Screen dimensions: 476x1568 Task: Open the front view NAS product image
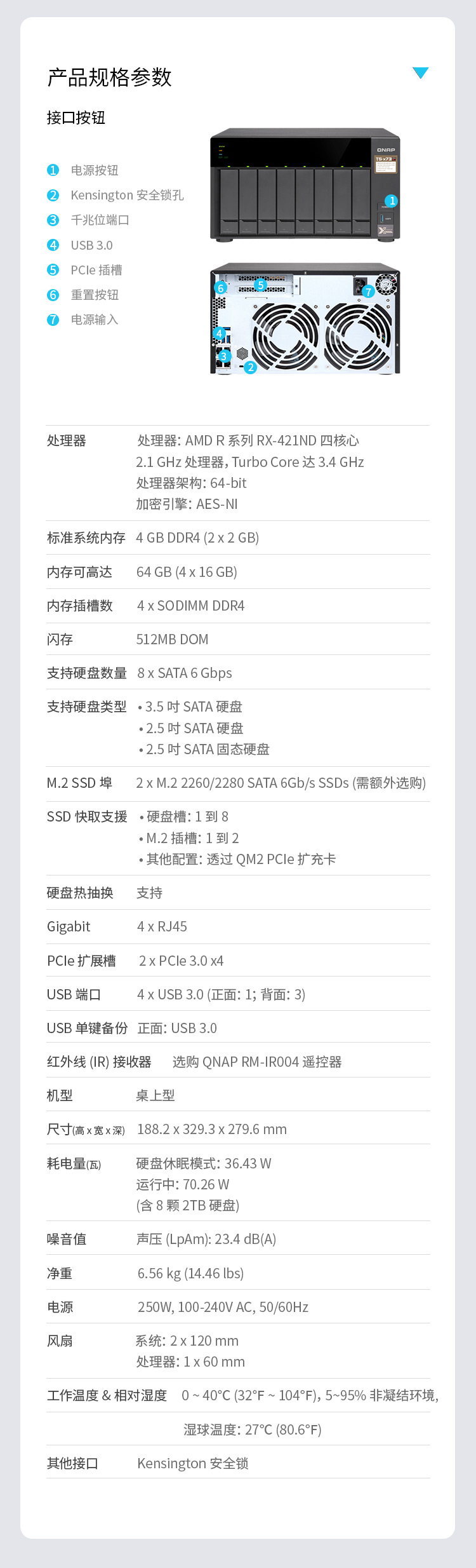tap(305, 186)
